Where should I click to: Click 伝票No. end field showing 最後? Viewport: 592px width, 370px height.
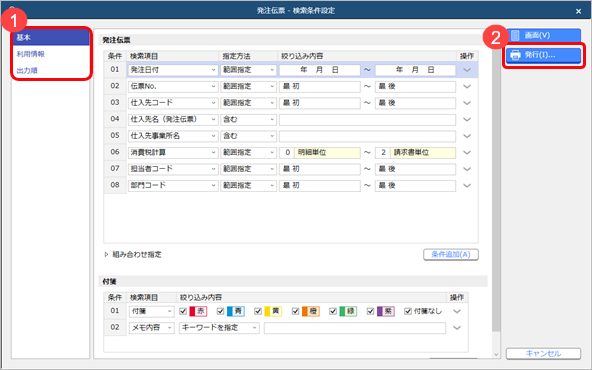pyautogui.click(x=415, y=86)
